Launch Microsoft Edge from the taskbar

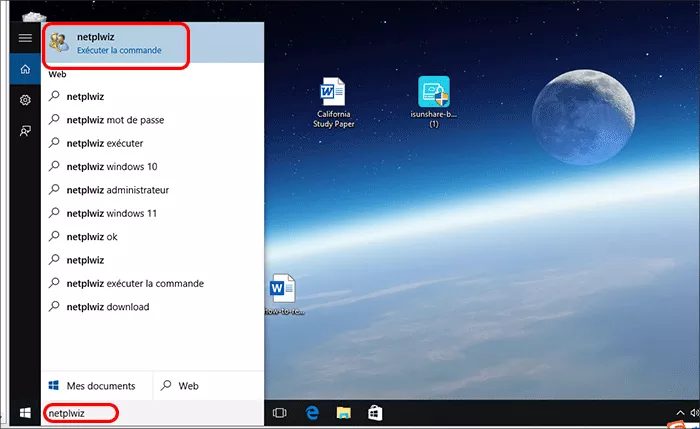(x=312, y=412)
